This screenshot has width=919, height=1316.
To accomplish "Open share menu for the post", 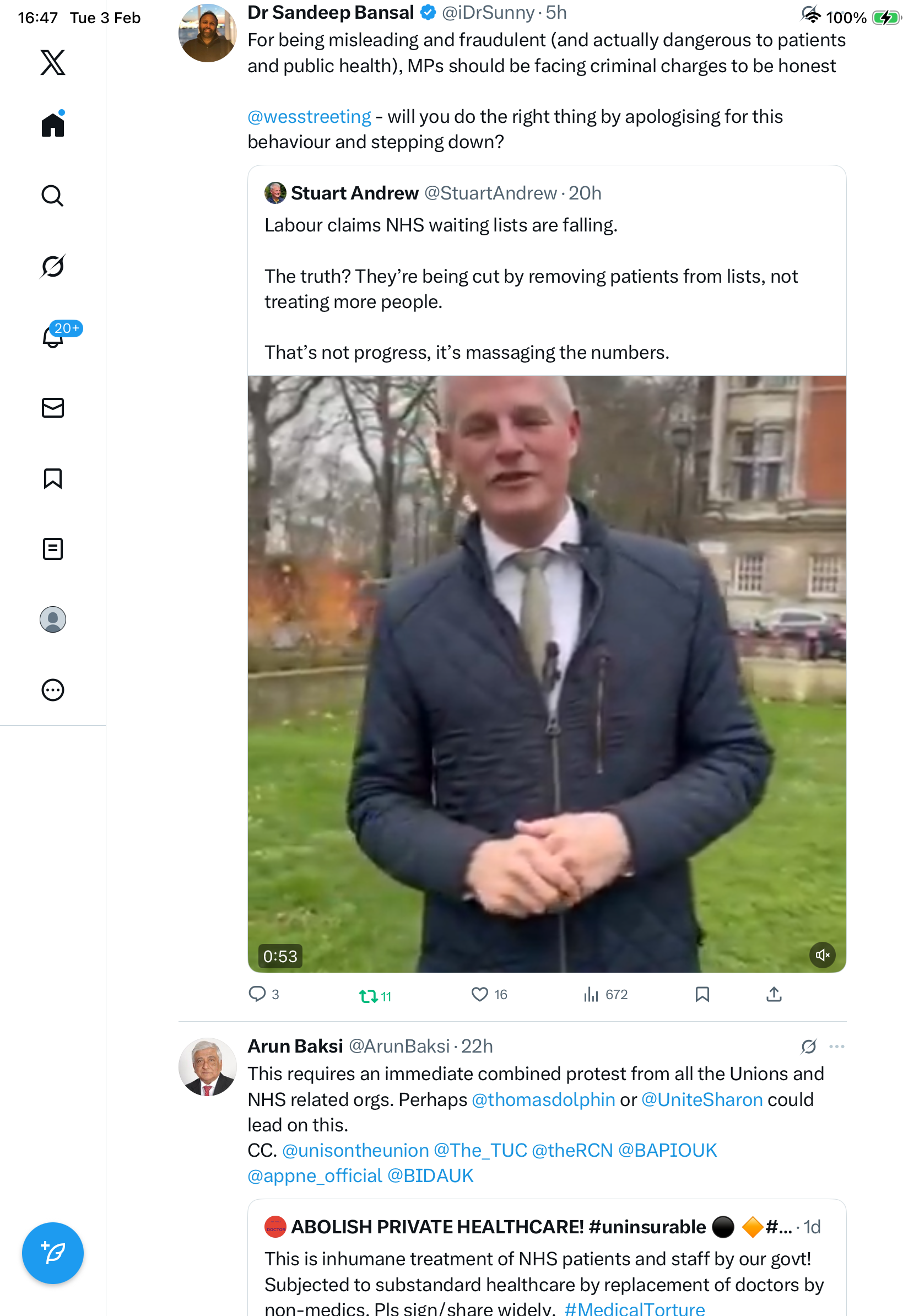I will tap(774, 995).
